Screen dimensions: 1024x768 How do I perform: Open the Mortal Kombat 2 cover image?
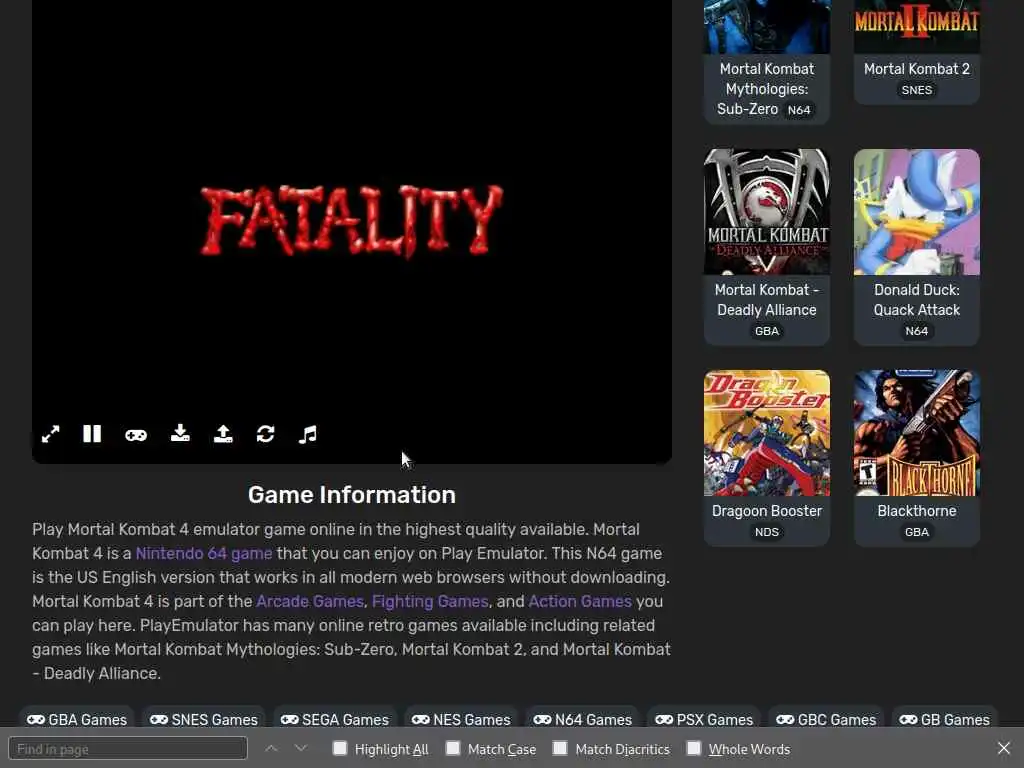click(917, 27)
